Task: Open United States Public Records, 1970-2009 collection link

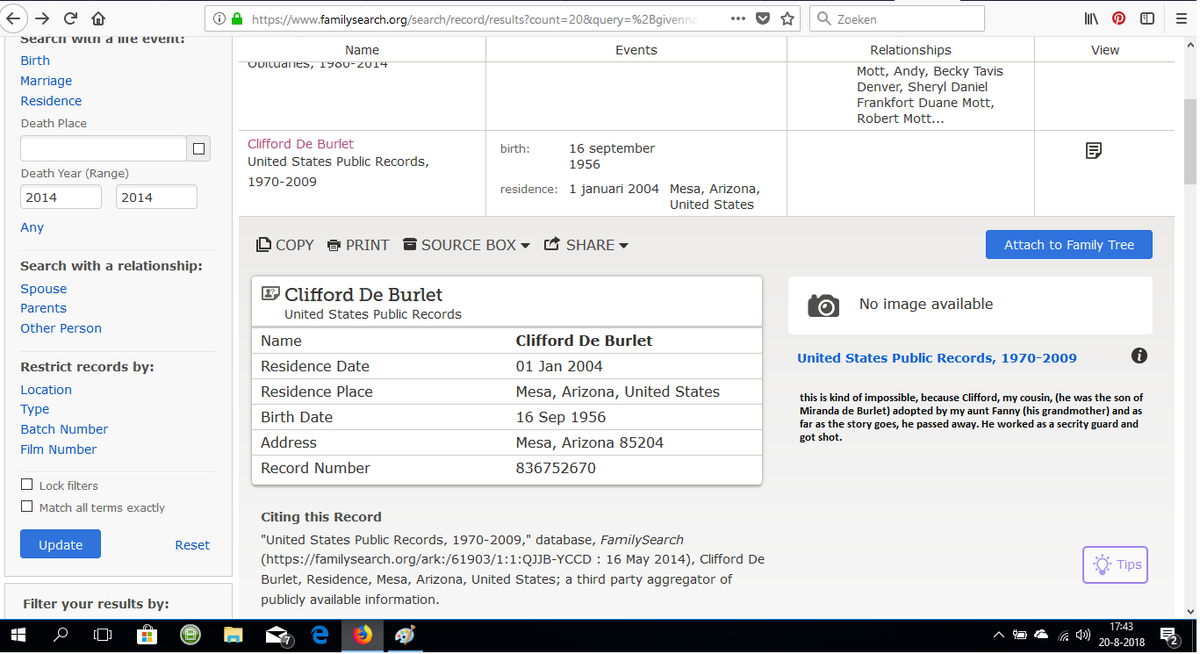Action: coord(937,358)
